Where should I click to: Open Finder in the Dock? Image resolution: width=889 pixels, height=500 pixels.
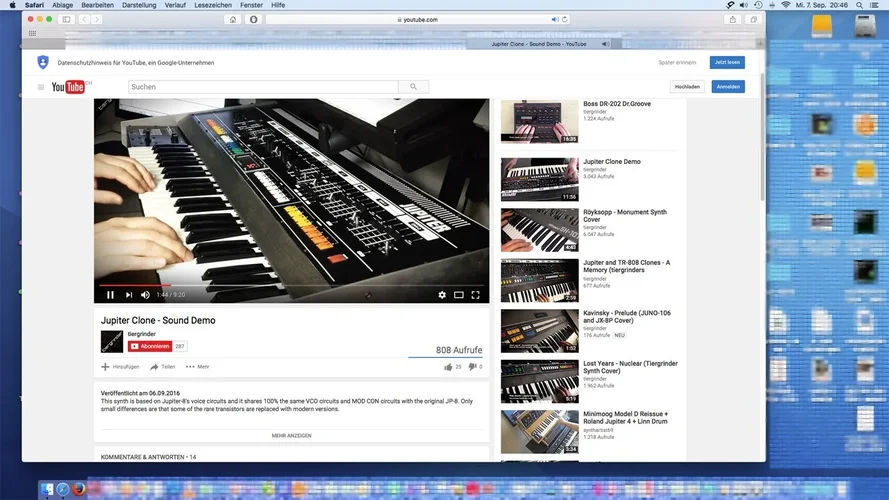point(46,489)
